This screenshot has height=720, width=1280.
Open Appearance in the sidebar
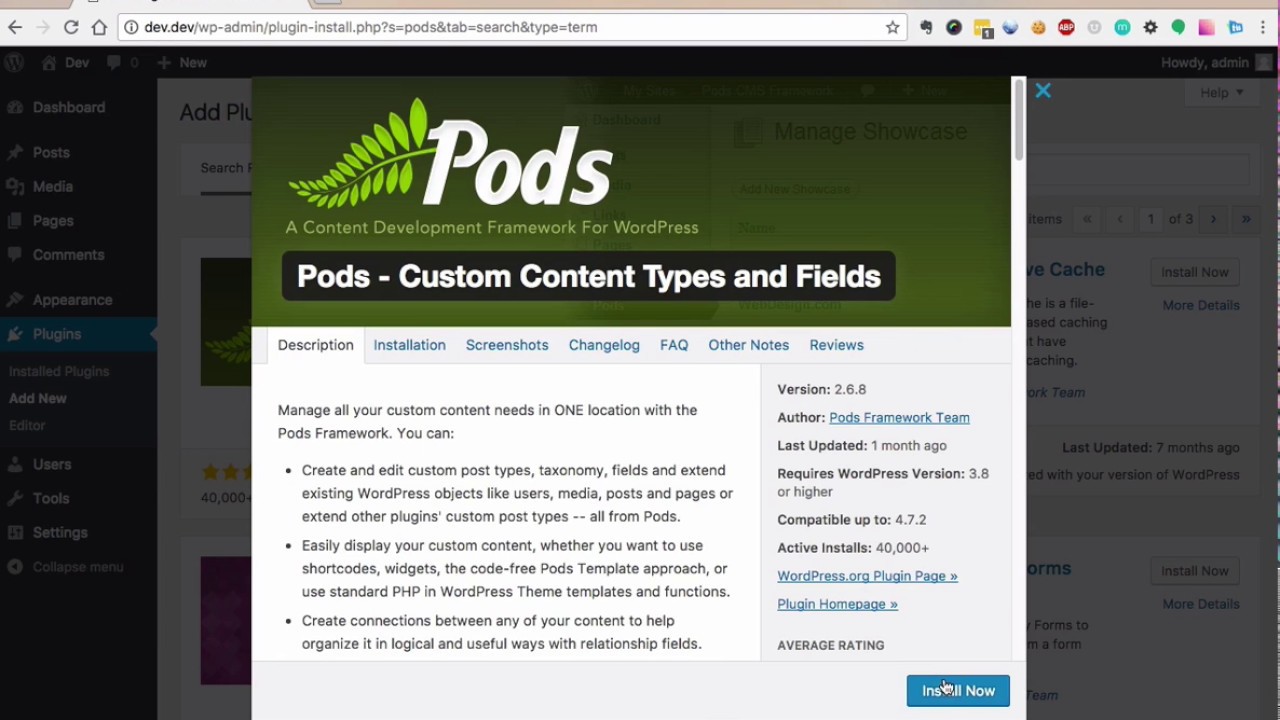[72, 299]
